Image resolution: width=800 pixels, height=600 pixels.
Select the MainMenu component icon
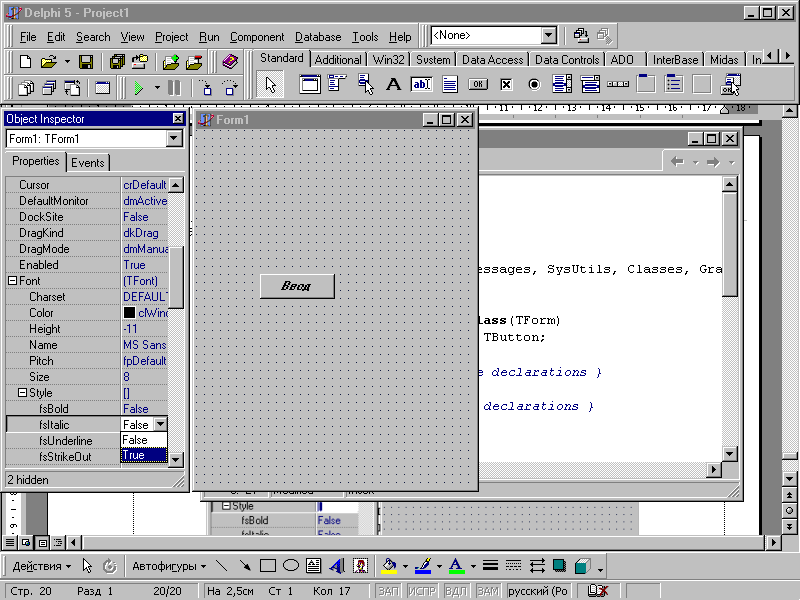tap(337, 84)
